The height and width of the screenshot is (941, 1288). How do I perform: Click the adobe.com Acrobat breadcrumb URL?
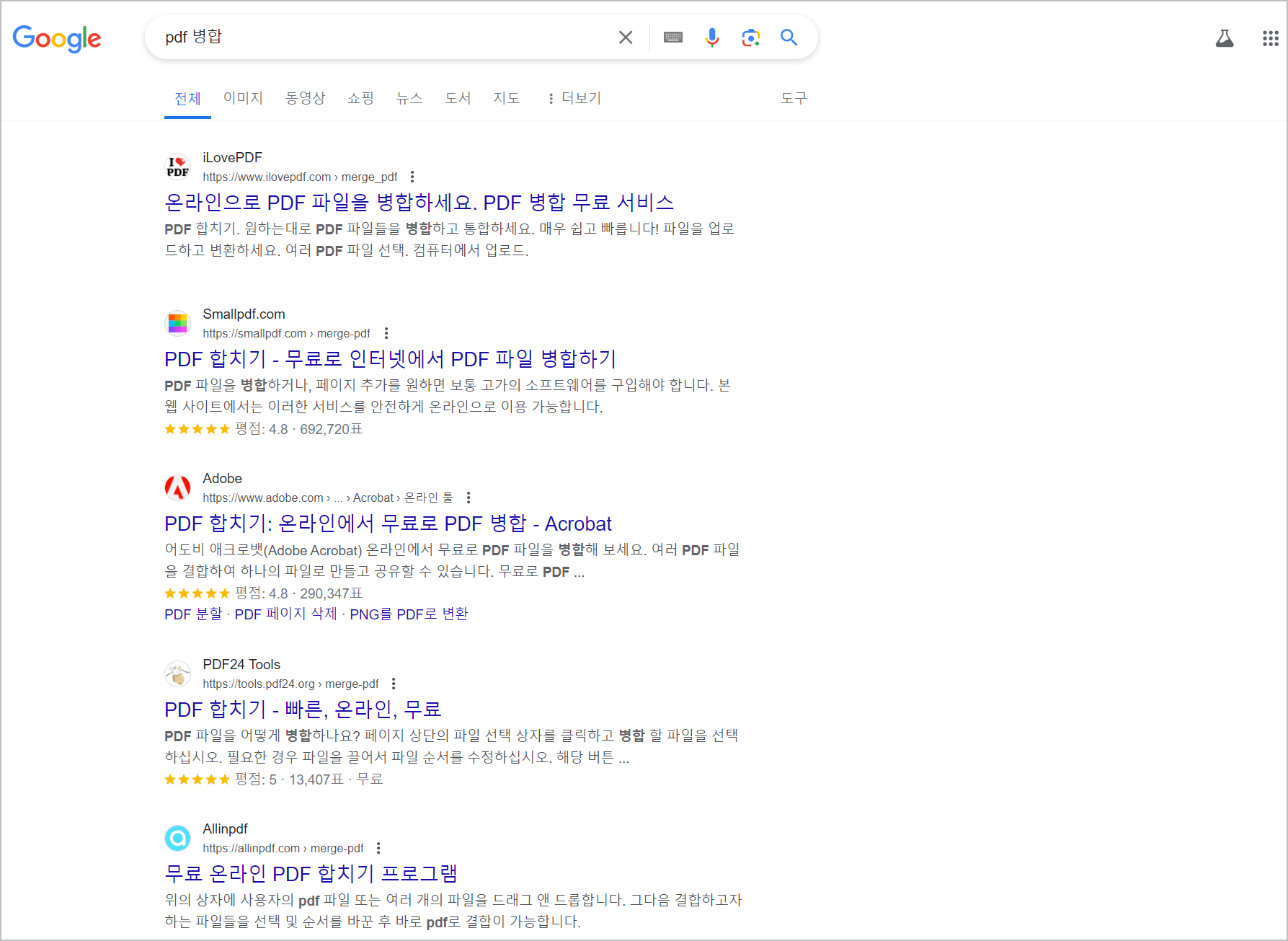tap(328, 498)
